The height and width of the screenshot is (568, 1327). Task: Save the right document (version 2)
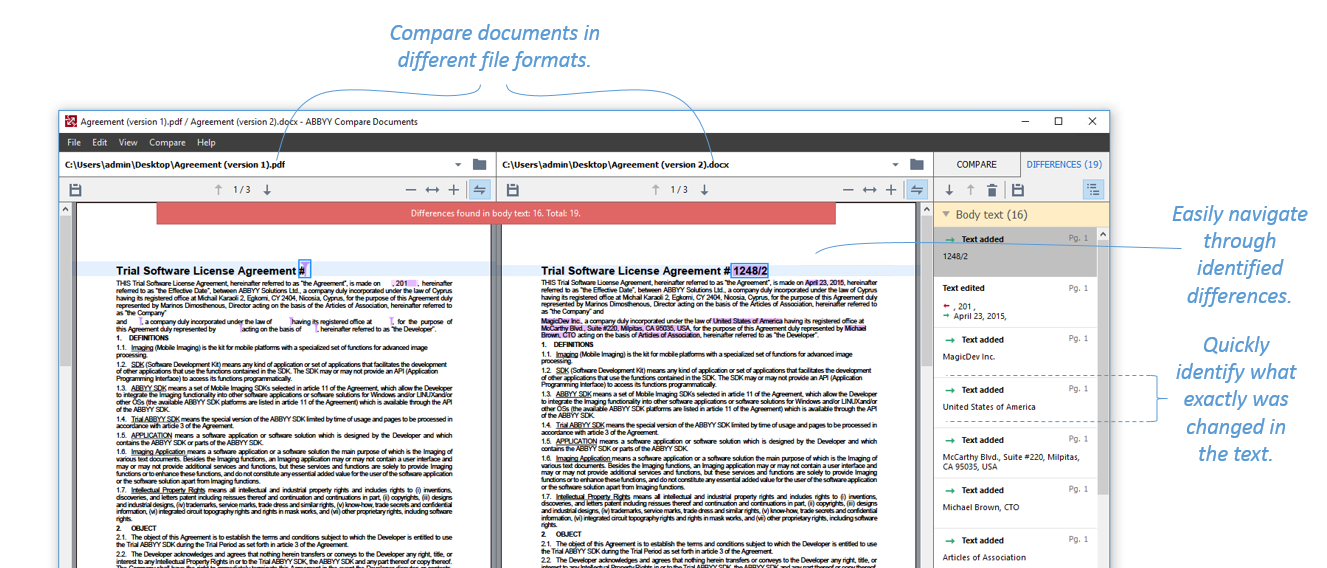513,190
